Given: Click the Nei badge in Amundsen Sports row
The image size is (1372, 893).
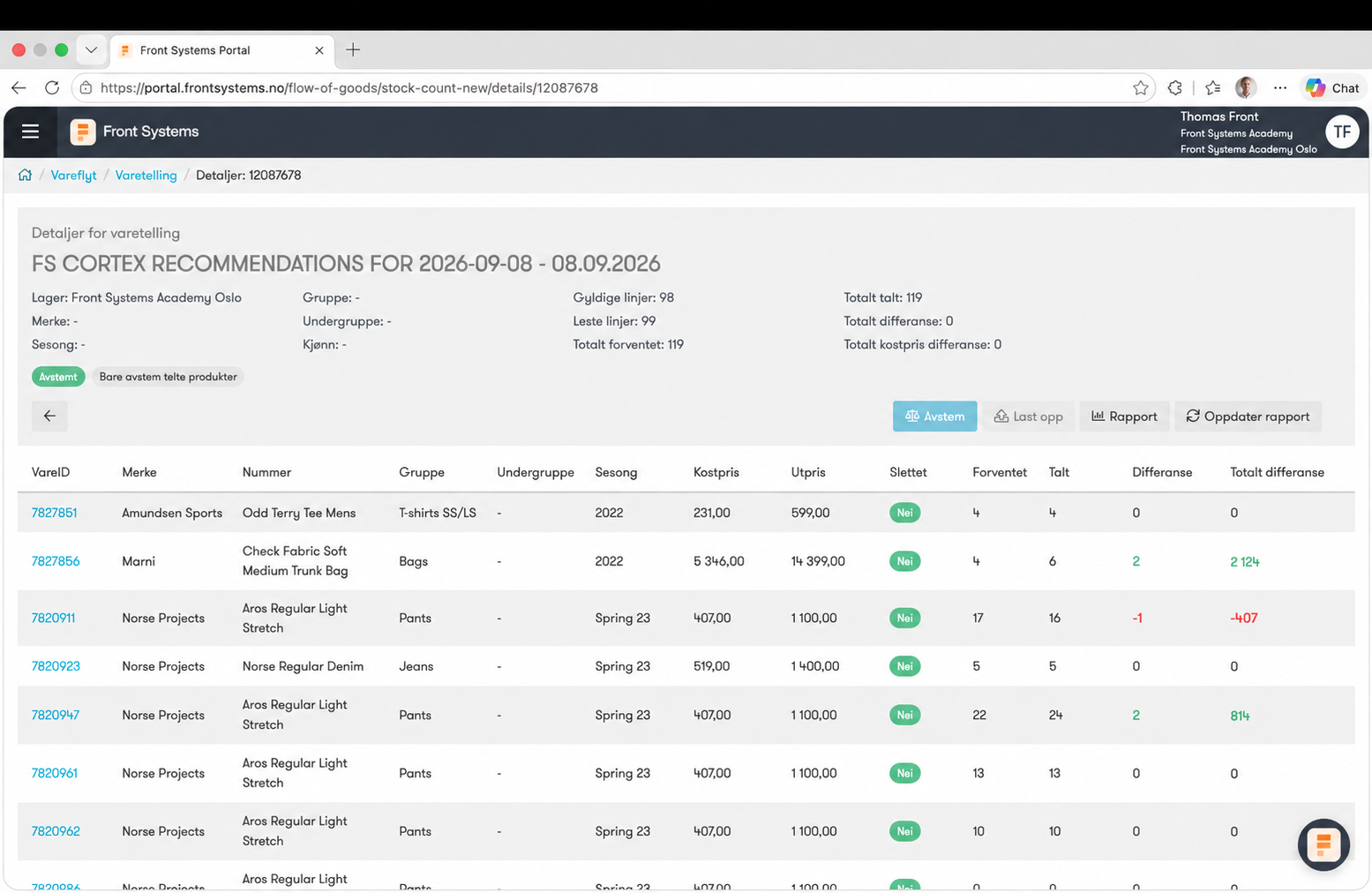Looking at the screenshot, I should coord(904,513).
